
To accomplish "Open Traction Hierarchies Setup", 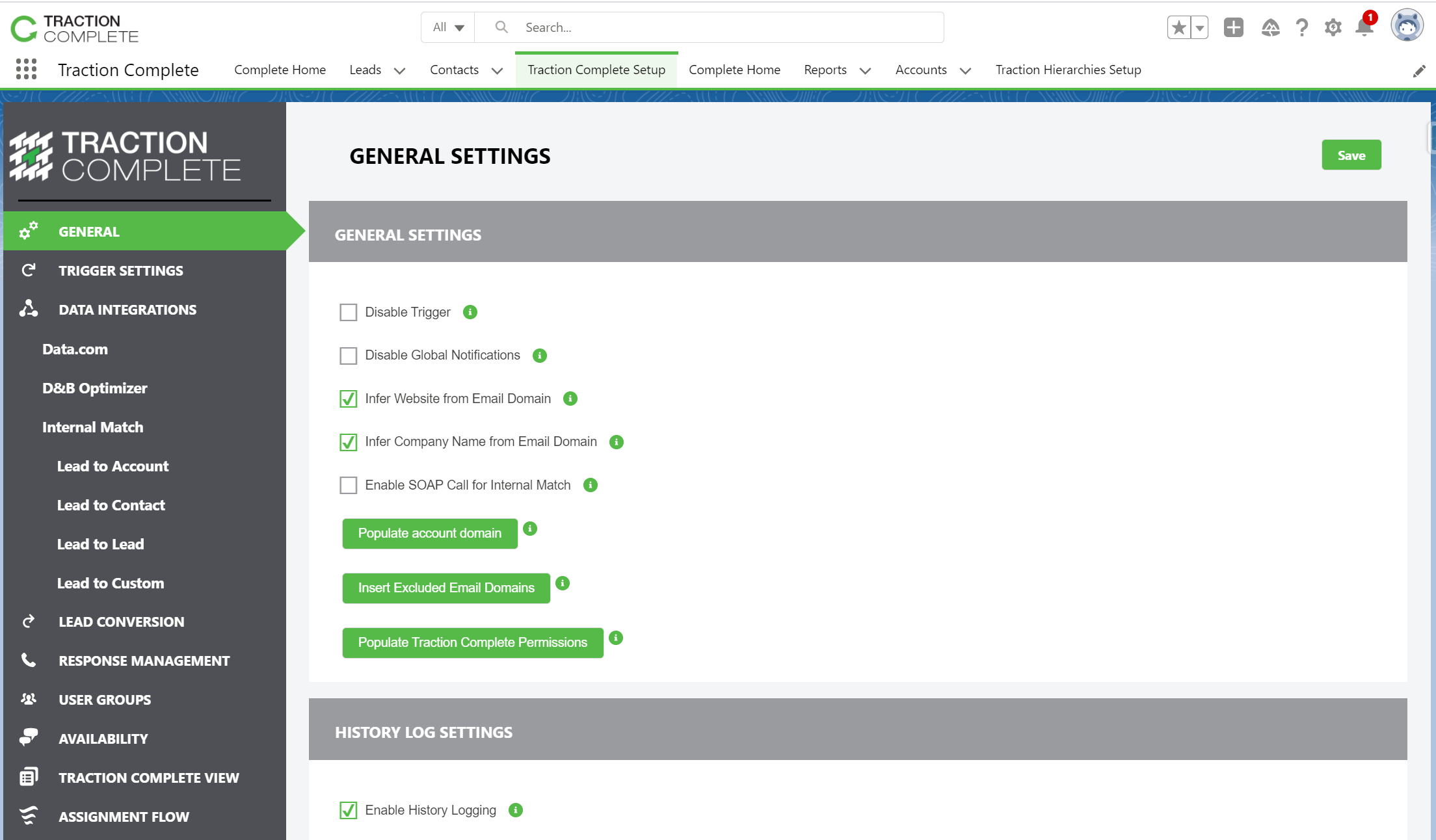I will click(1068, 70).
